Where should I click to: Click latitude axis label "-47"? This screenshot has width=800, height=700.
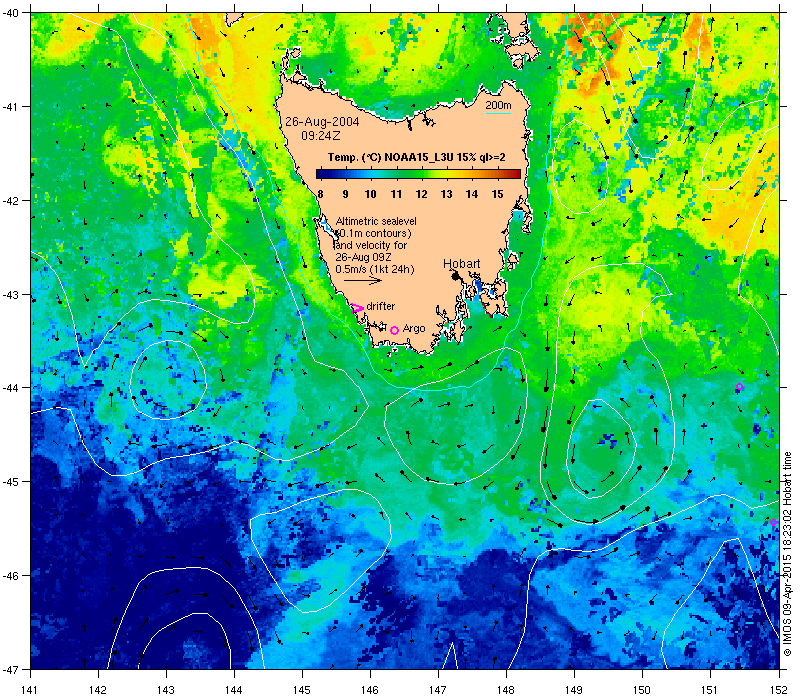click(x=9, y=669)
